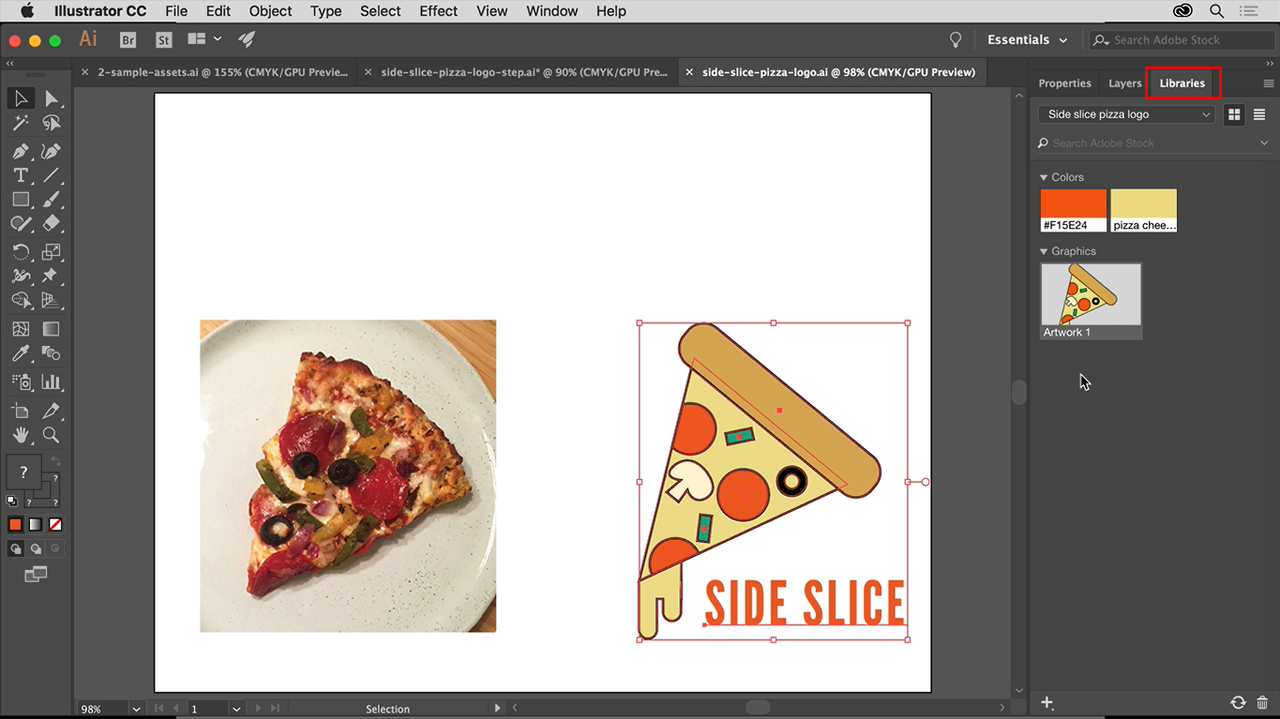Select the Width tool

[x=21, y=276]
